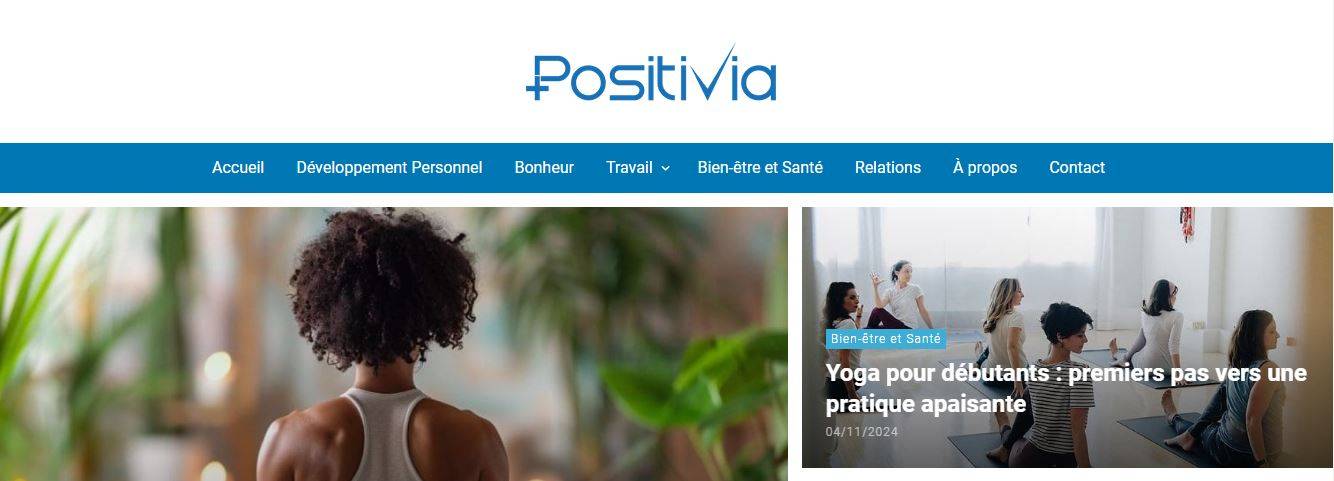Open the Accueil menu item

click(x=238, y=168)
